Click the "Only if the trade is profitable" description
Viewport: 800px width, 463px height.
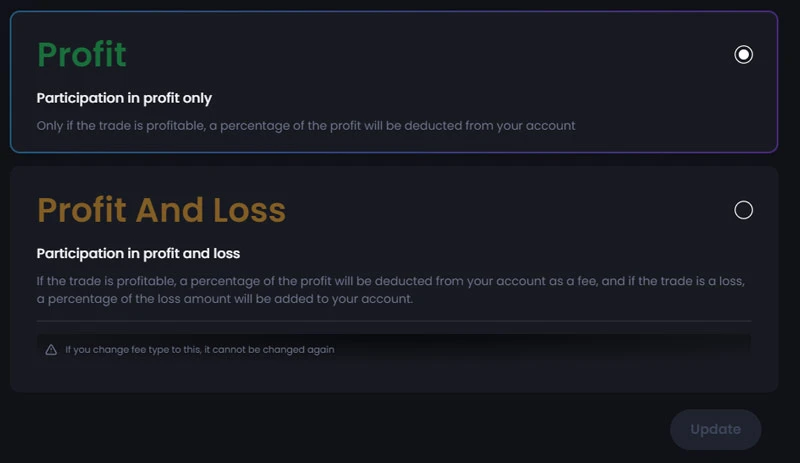click(305, 126)
